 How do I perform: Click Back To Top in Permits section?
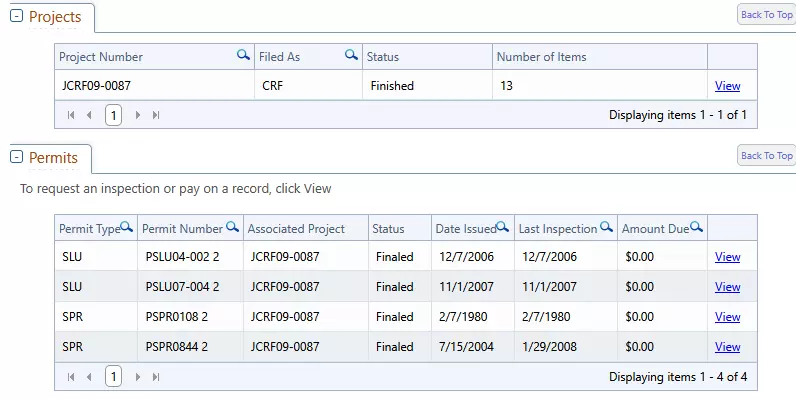click(767, 156)
